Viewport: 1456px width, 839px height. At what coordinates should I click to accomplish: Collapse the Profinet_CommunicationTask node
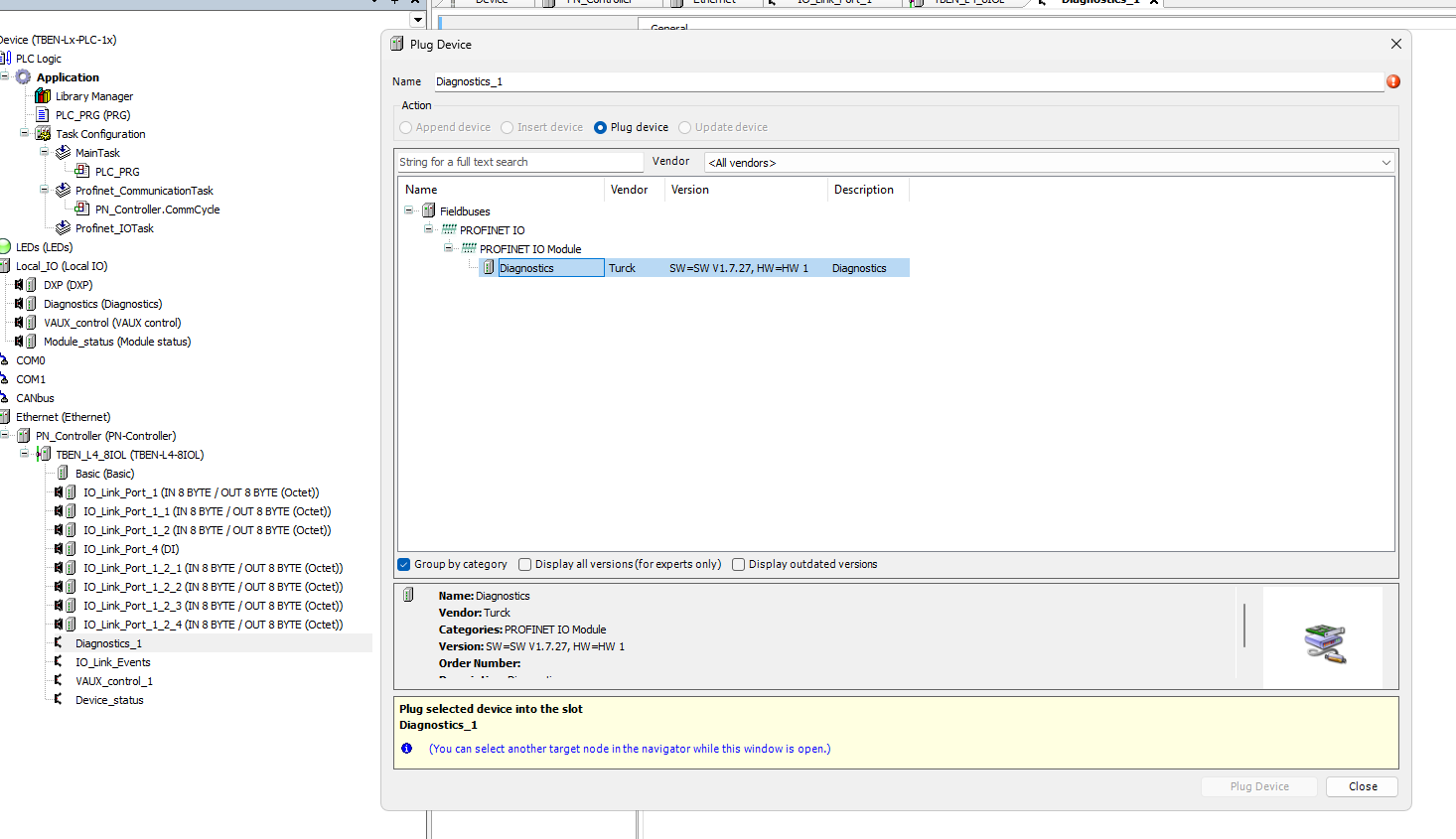coord(44,190)
